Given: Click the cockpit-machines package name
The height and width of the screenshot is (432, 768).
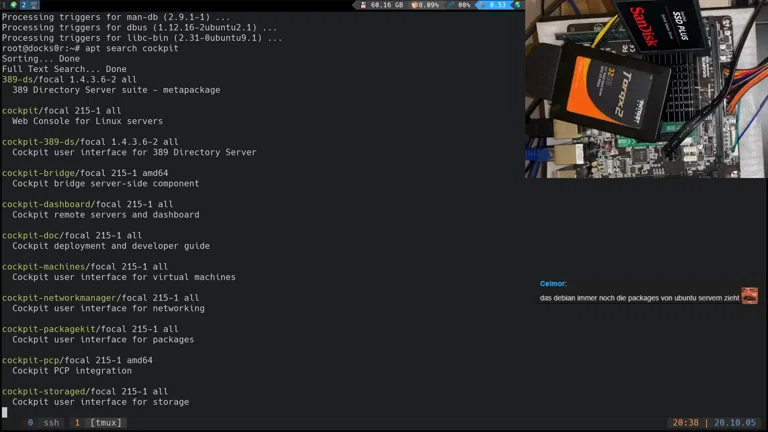Looking at the screenshot, I should [x=43, y=267].
